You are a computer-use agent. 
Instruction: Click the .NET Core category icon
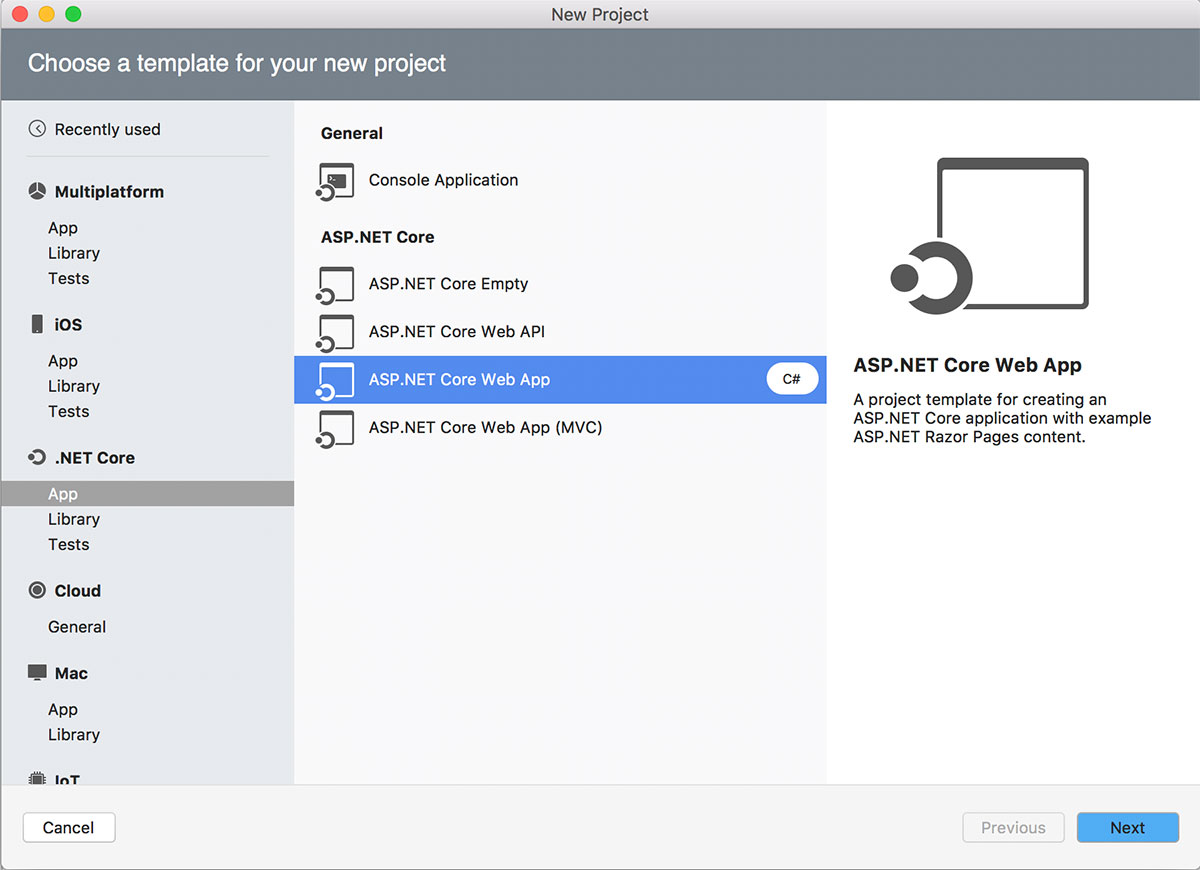pyautogui.click(x=37, y=457)
